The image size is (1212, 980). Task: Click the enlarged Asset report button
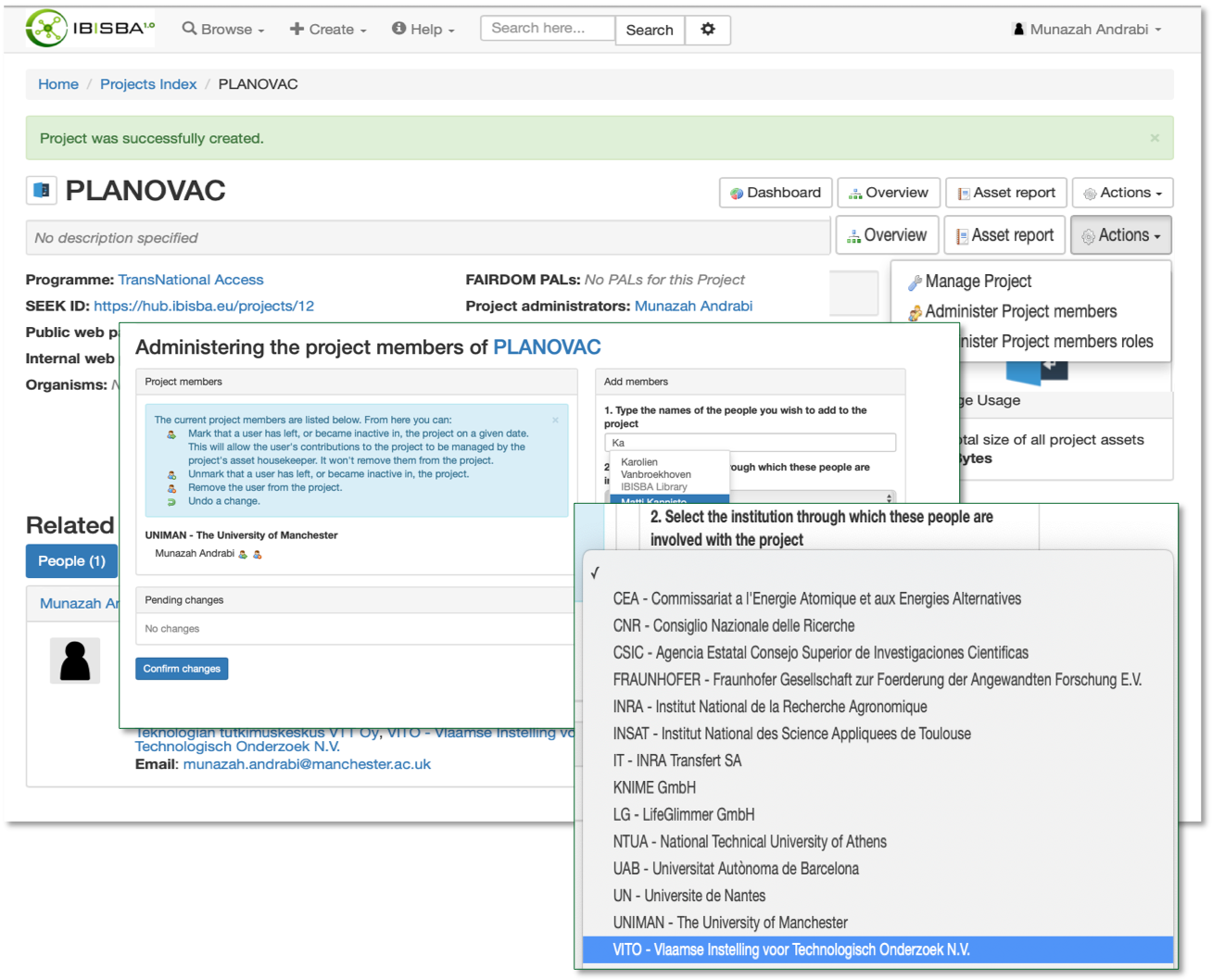(1004, 235)
